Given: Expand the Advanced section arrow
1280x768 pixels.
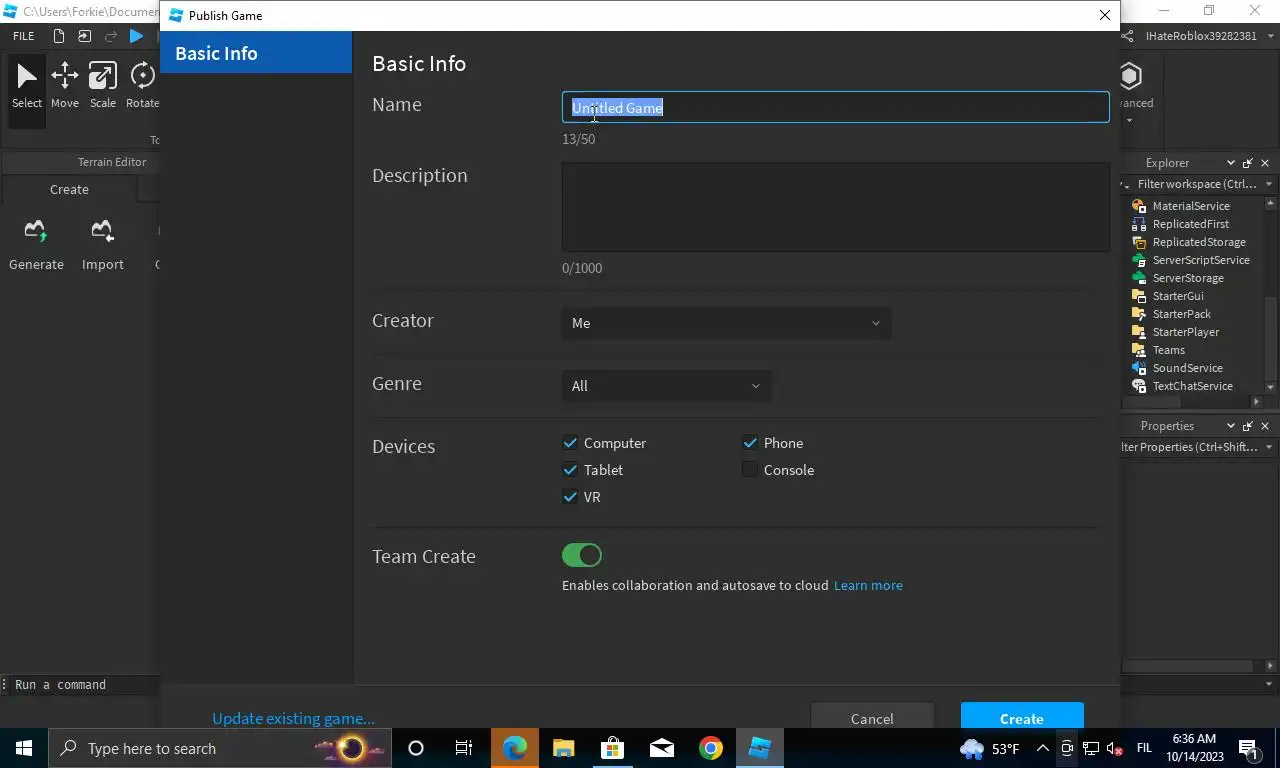Looking at the screenshot, I should 1129,121.
